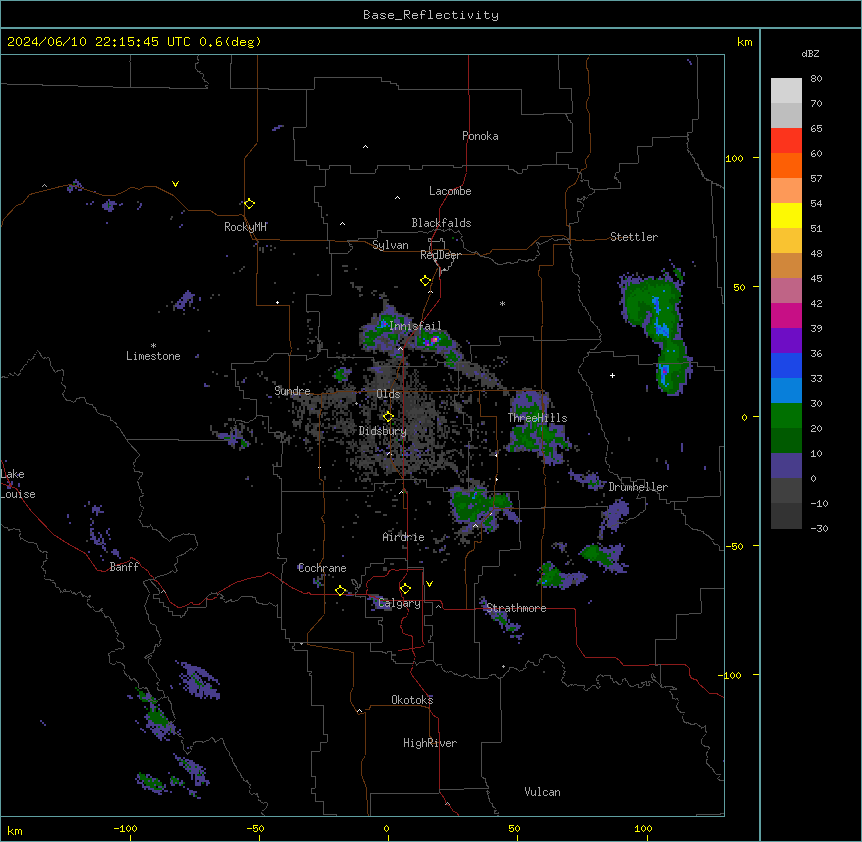Select the yellow swatch between 54 and 51 dBZ
Screen dimensions: 862x842
pos(786,216)
